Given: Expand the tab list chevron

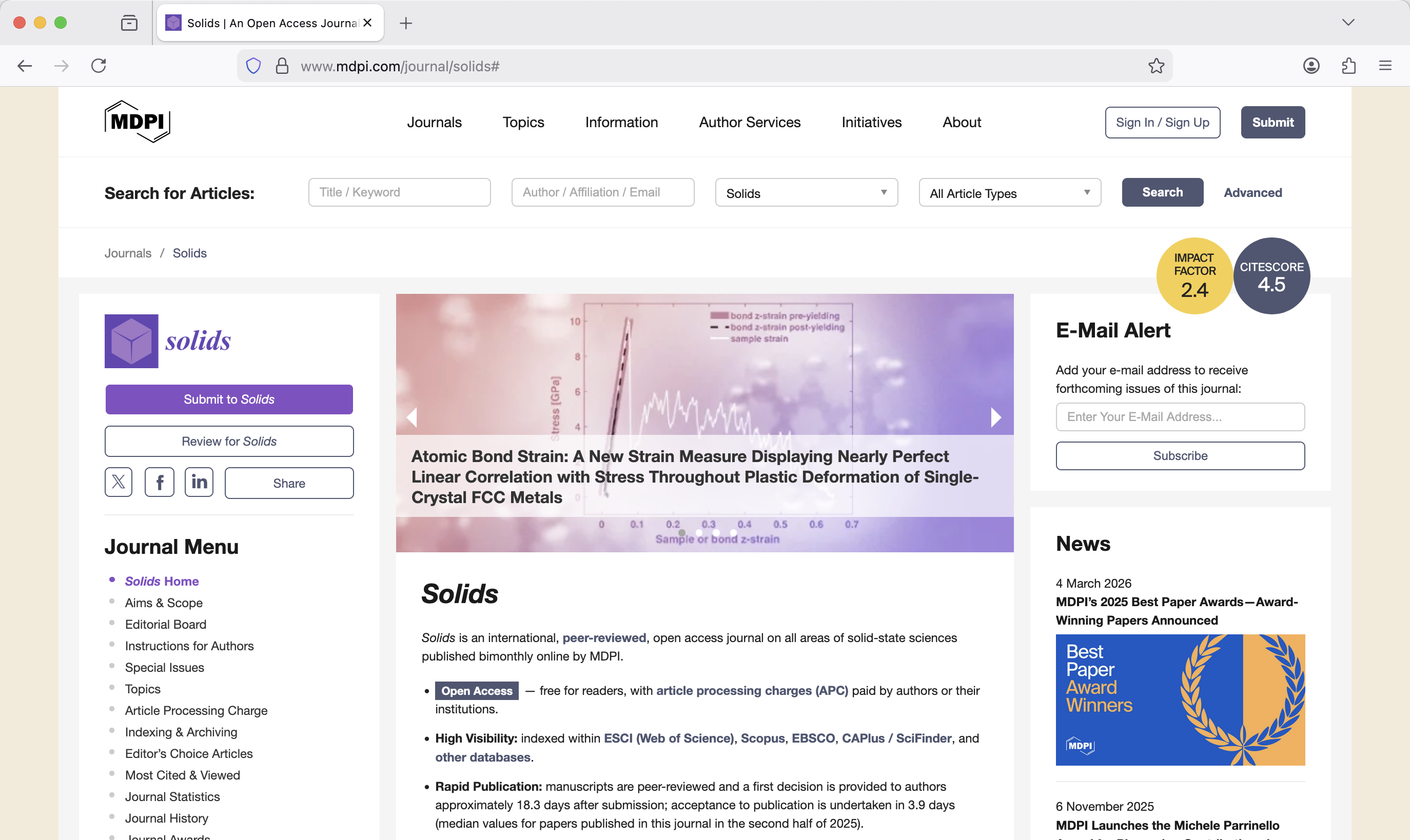Looking at the screenshot, I should tap(1348, 23).
